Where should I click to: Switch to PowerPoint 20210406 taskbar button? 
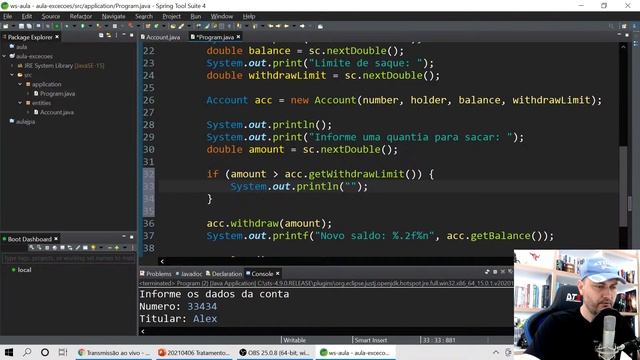(x=194, y=352)
